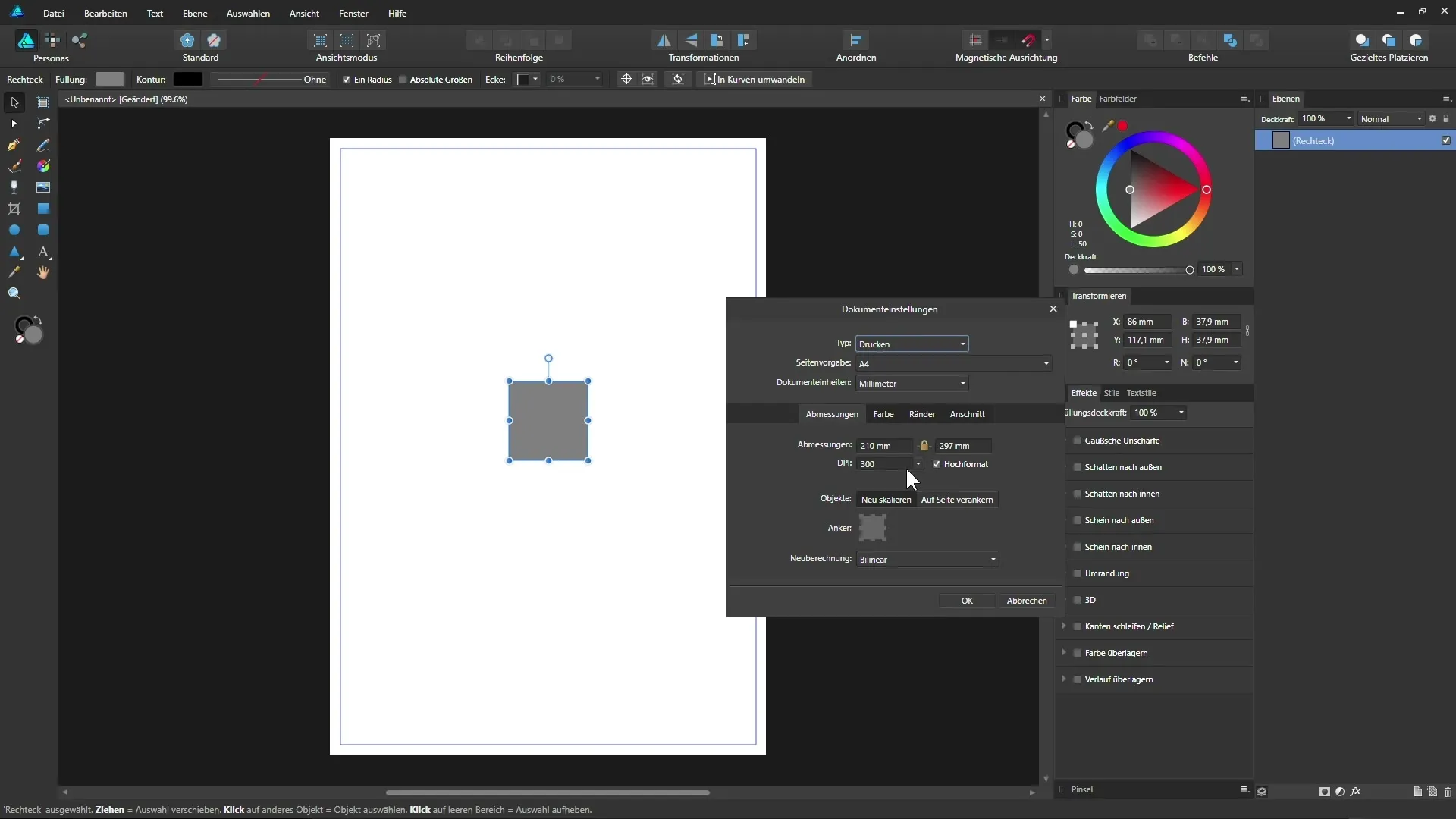This screenshot has width=1456, height=819.
Task: Select the Ellipse tool
Action: [14, 230]
